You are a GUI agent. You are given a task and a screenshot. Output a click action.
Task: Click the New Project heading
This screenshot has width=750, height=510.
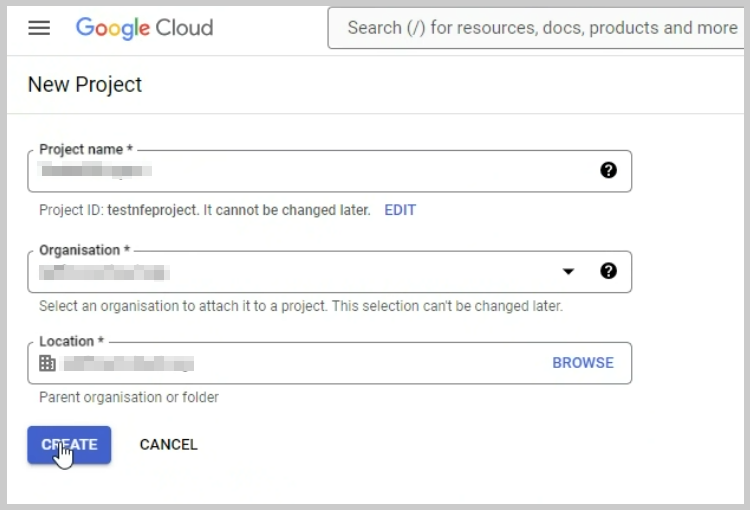[x=85, y=85]
